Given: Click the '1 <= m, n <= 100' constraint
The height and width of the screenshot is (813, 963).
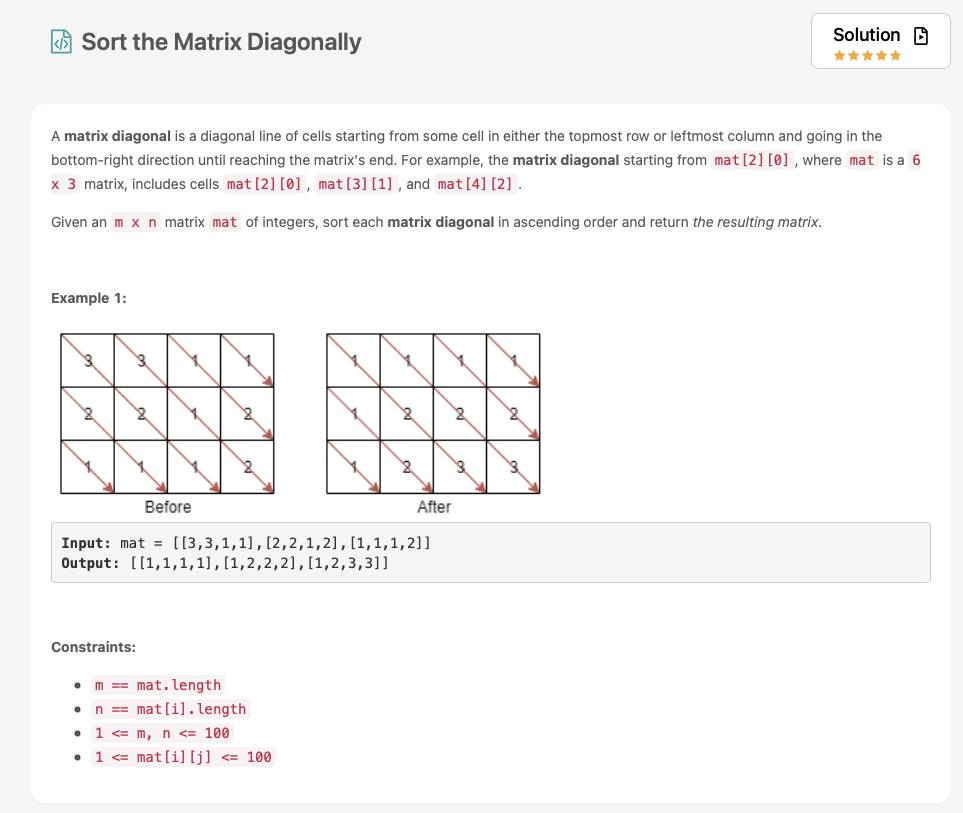Looking at the screenshot, I should [x=162, y=733].
